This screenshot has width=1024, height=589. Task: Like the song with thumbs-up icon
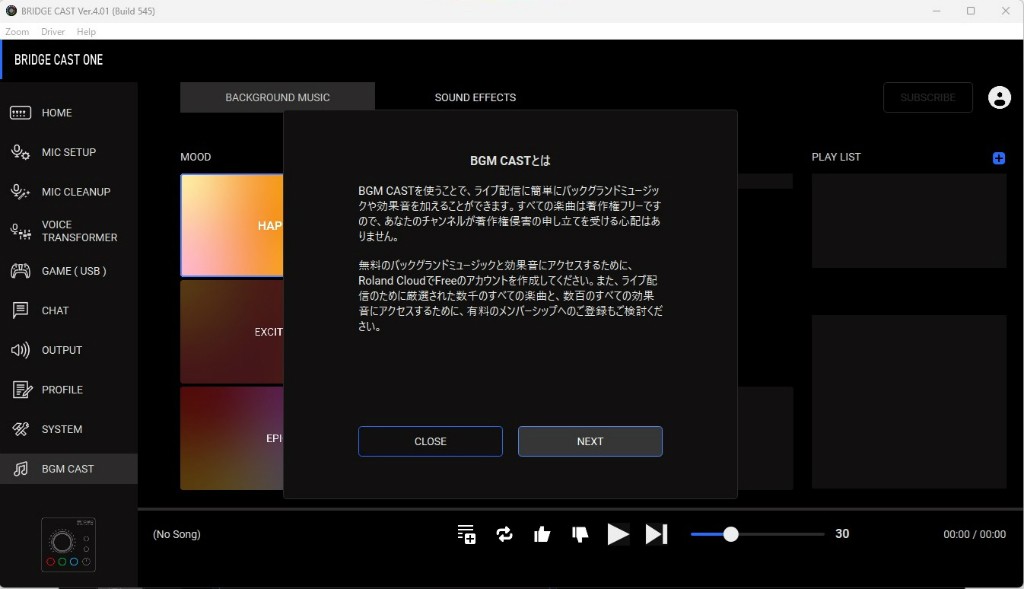[x=542, y=534]
